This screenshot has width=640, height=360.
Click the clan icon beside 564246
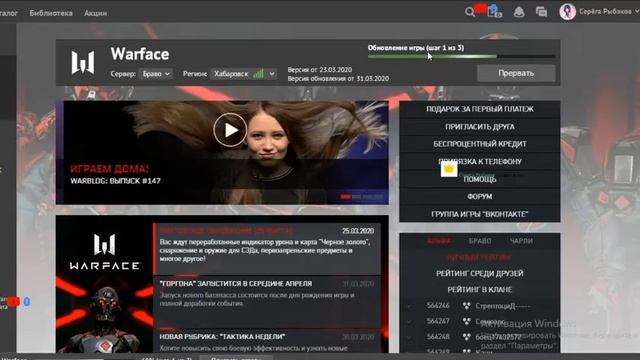click(x=466, y=306)
